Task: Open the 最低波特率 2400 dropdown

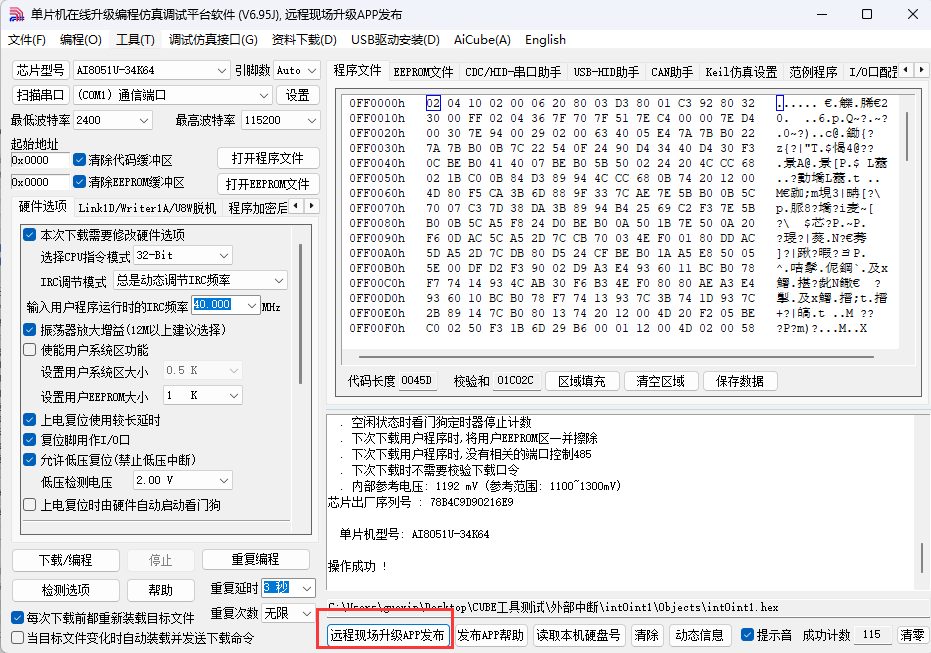Action: pos(113,121)
